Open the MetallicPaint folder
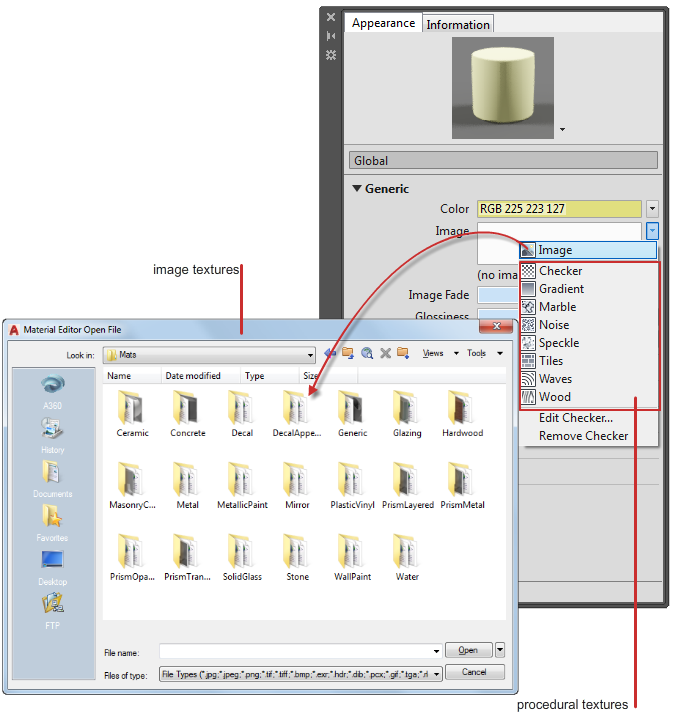The width and height of the screenshot is (679, 717). pos(242,486)
